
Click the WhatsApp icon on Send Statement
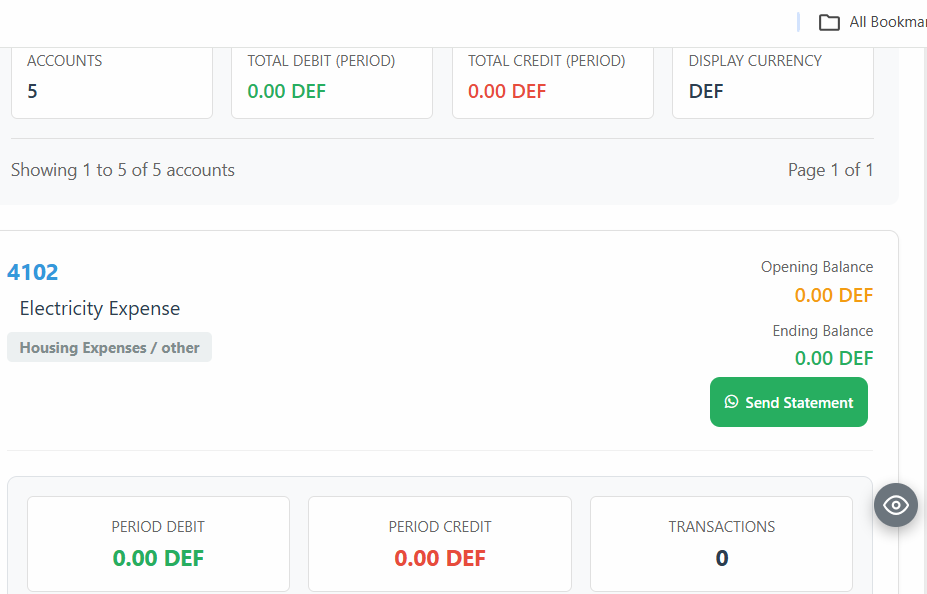click(732, 402)
